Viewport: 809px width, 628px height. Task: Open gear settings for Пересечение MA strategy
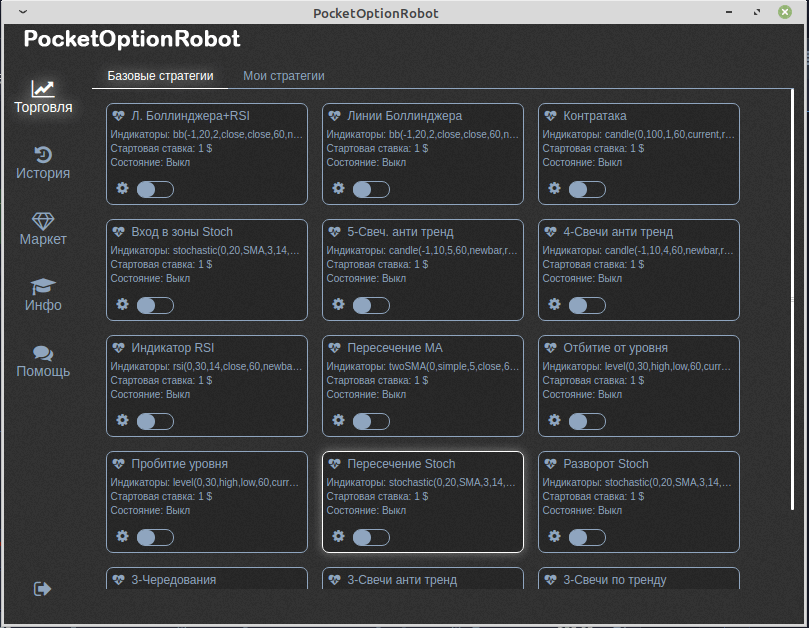pos(339,420)
